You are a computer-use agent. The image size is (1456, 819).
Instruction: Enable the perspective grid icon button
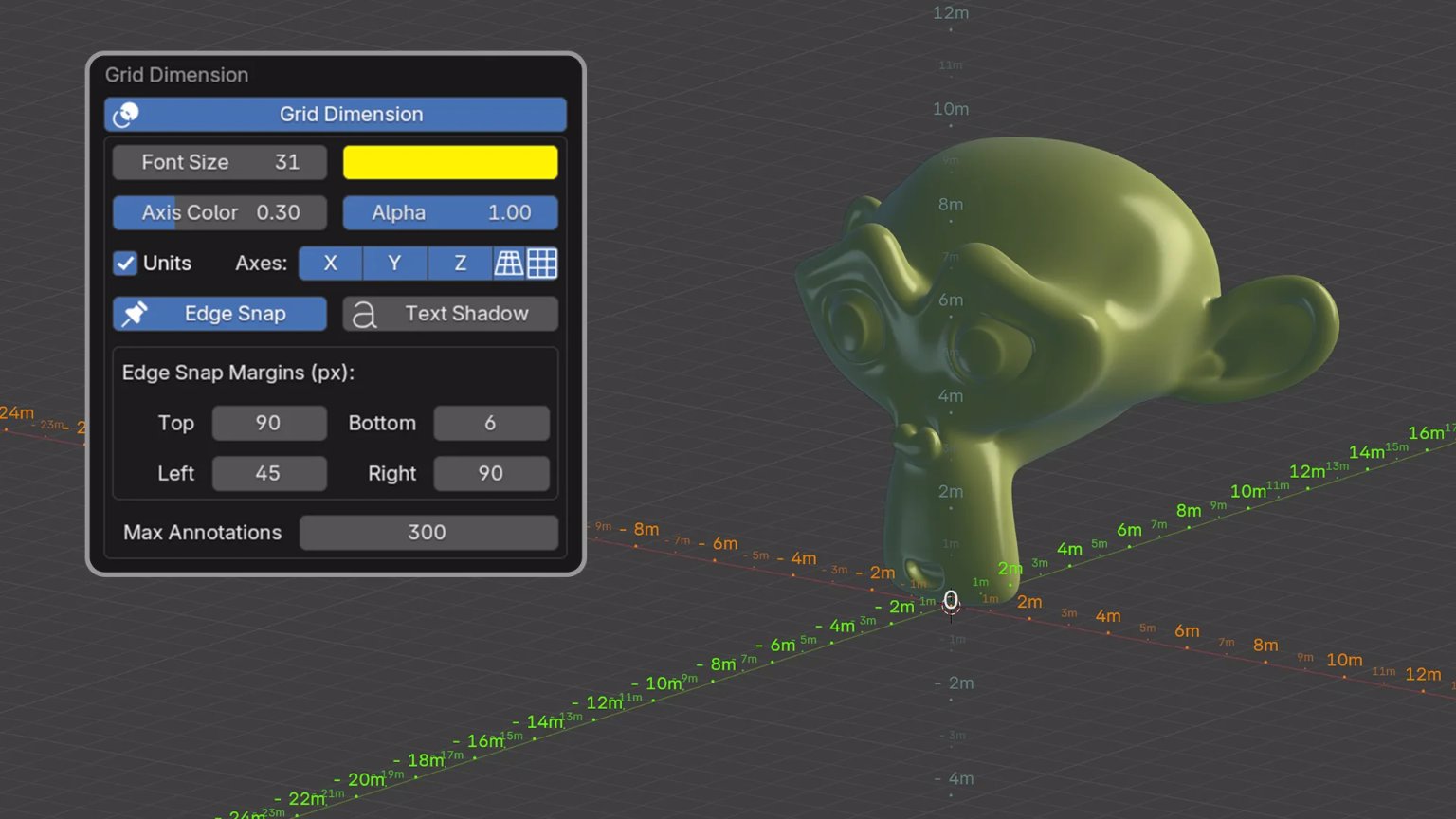tap(509, 264)
